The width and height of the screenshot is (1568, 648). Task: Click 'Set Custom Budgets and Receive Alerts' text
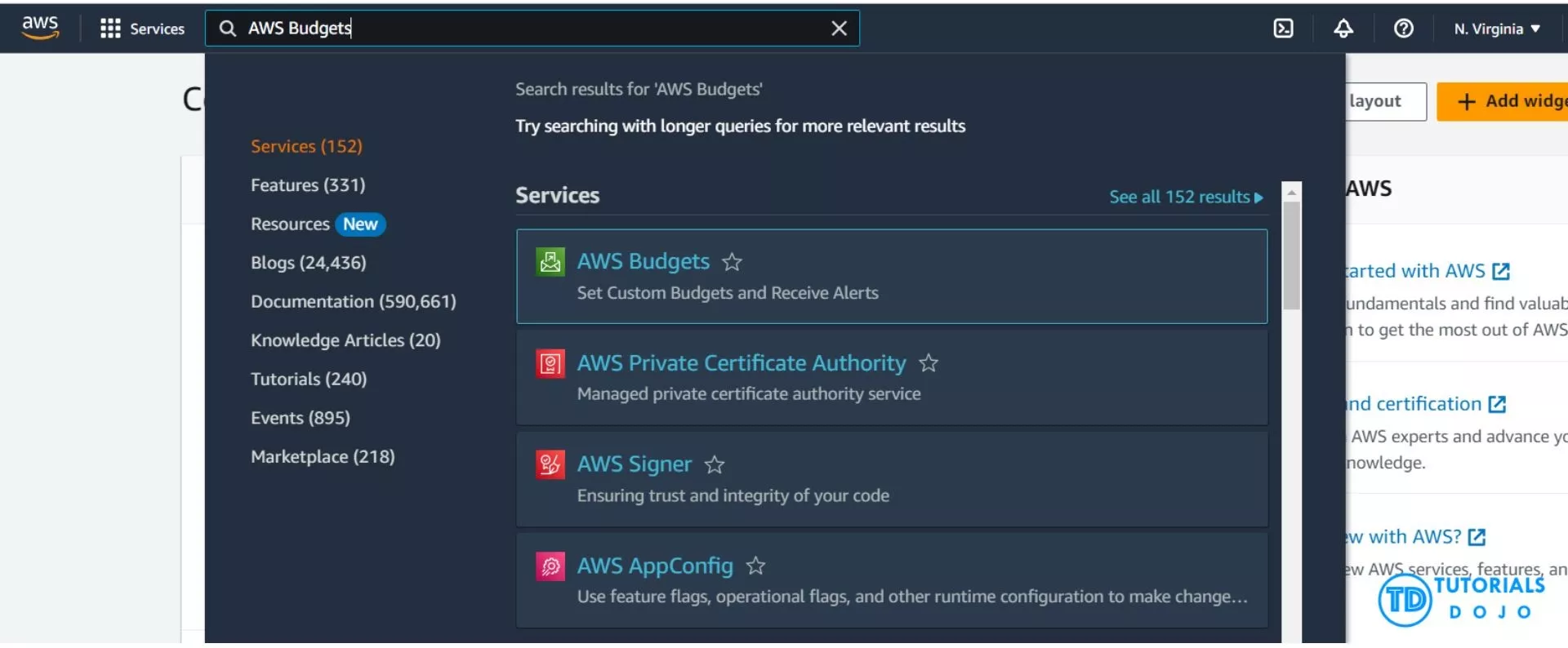(728, 293)
